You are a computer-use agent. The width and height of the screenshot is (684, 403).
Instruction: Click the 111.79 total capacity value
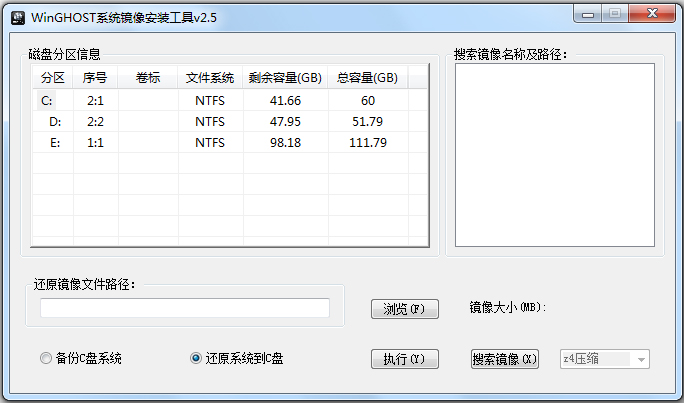368,142
